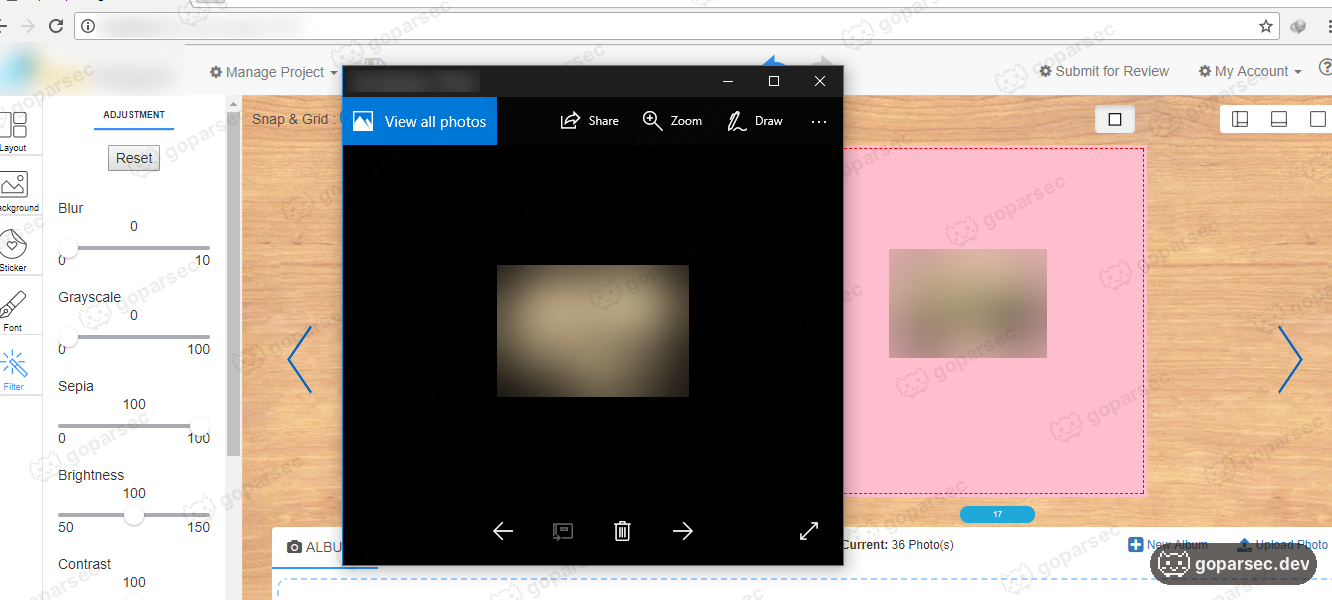Click Draw in the Photos window

tap(755, 121)
